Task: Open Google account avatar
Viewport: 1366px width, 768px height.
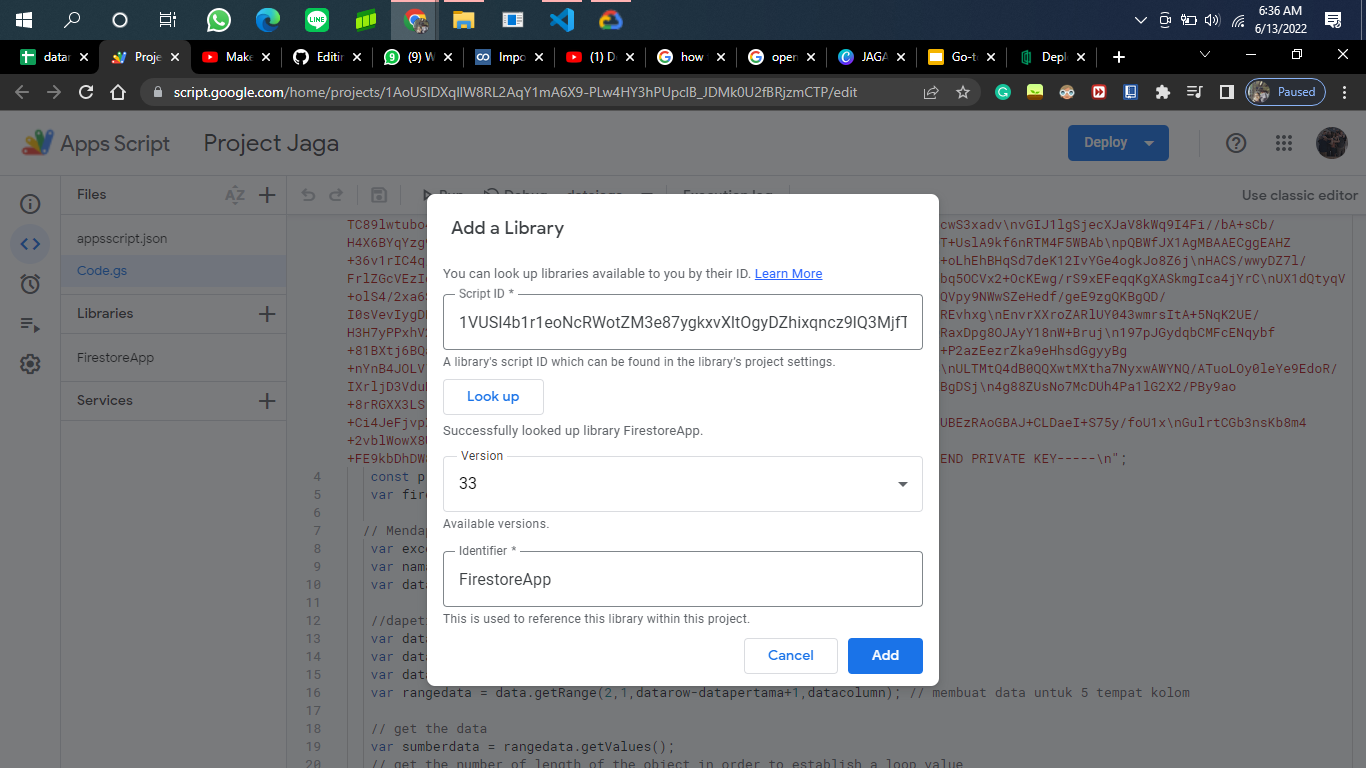Action: (1332, 143)
